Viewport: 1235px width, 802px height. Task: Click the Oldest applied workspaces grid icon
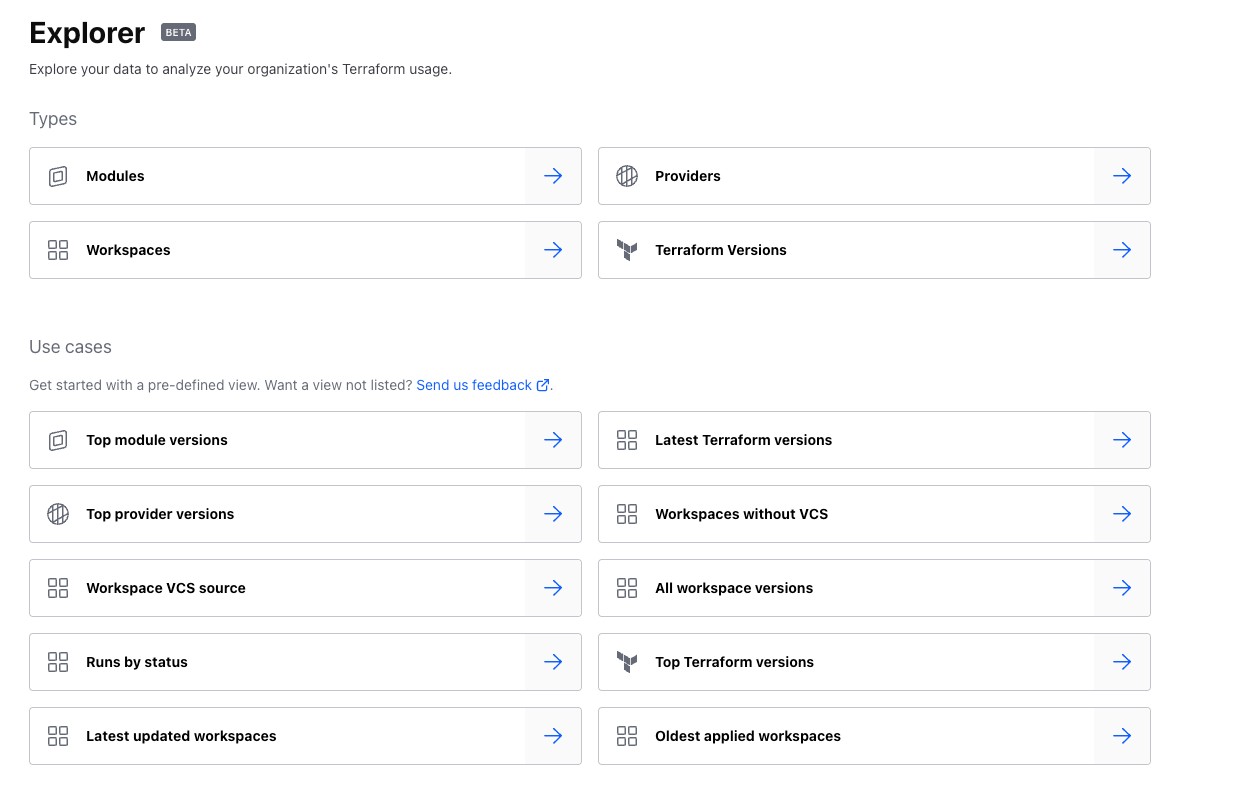coord(627,736)
